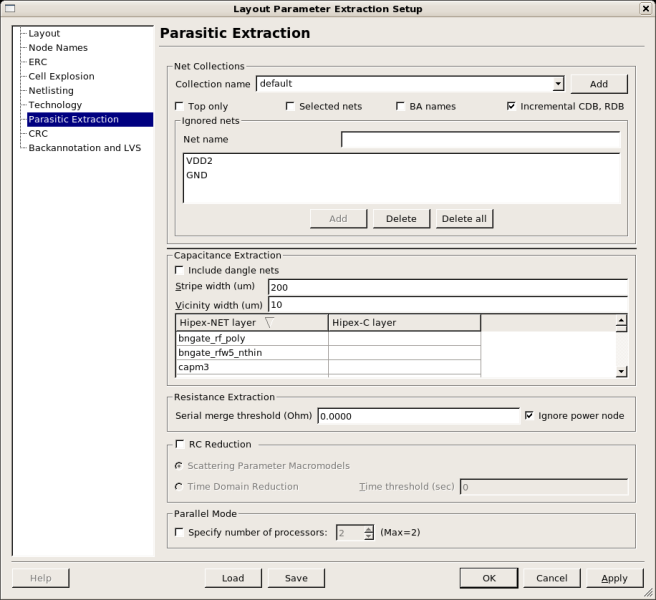Expand the Collection name dropdown
Viewport: 656px width, 600px height.
pyautogui.click(x=558, y=84)
